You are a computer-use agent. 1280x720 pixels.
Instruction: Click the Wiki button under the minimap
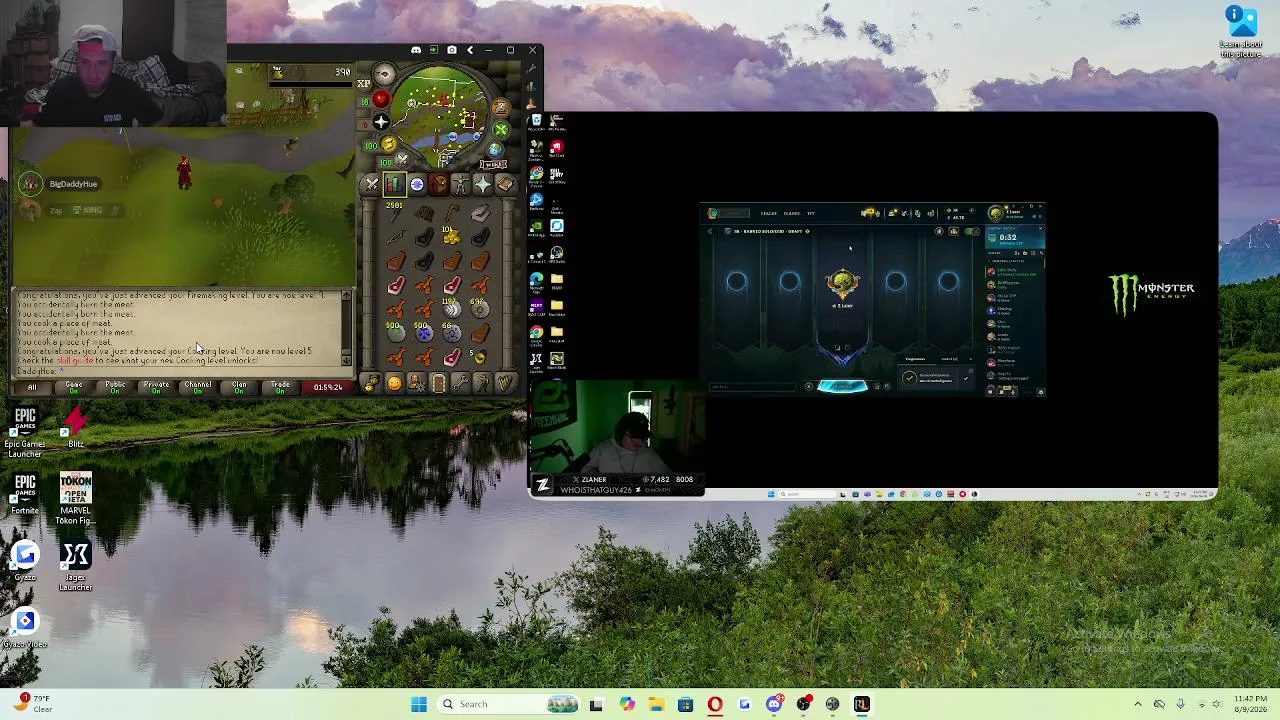(492, 164)
